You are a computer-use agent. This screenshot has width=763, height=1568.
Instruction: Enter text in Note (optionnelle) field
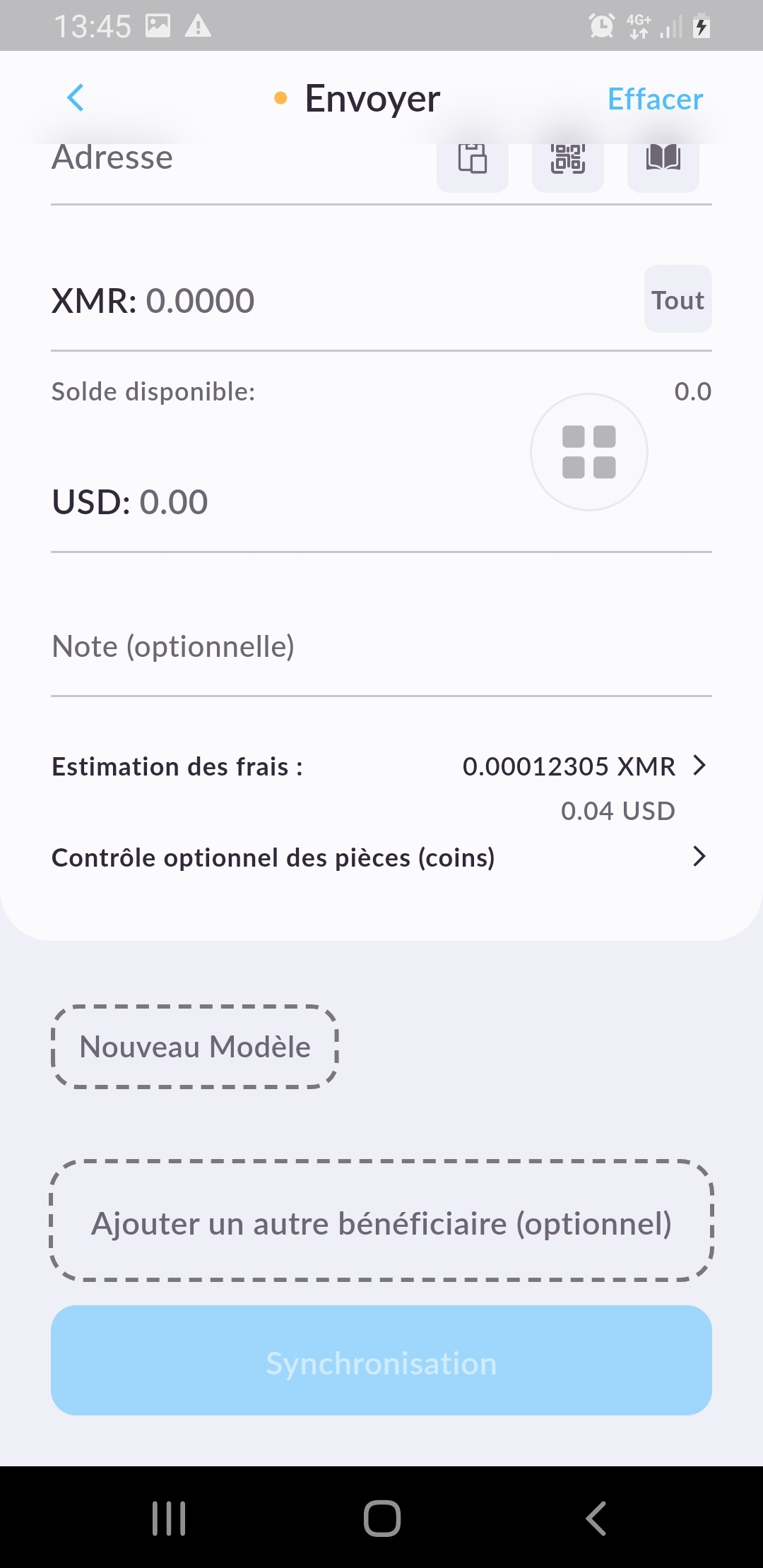[x=381, y=646]
